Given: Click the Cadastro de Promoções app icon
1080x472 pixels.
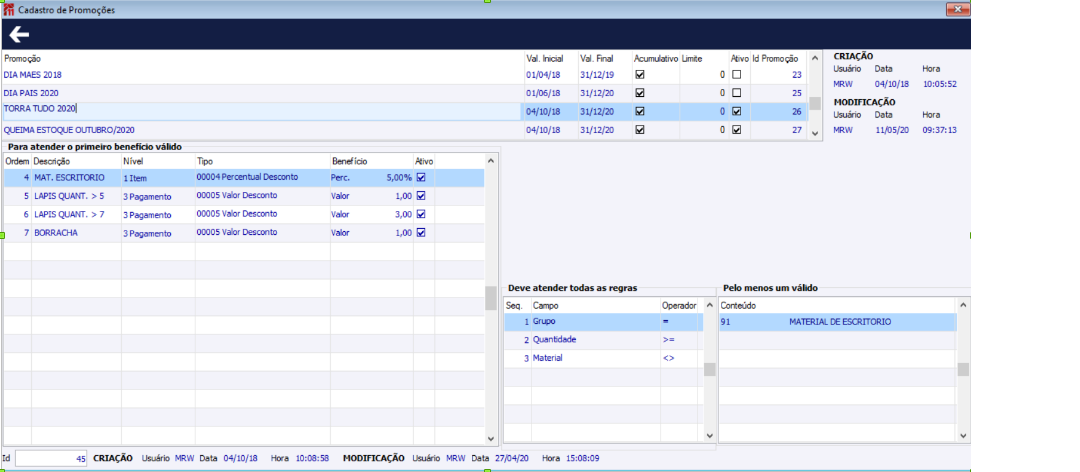Looking at the screenshot, I should coord(8,10).
